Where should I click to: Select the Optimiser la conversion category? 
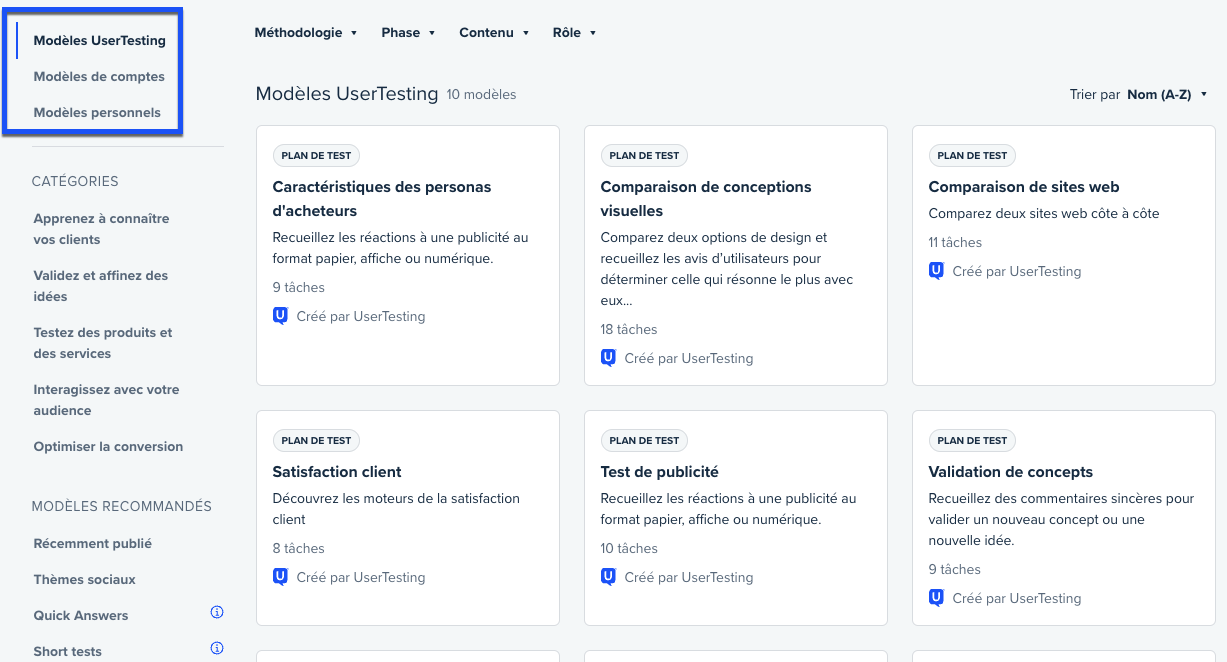109,447
